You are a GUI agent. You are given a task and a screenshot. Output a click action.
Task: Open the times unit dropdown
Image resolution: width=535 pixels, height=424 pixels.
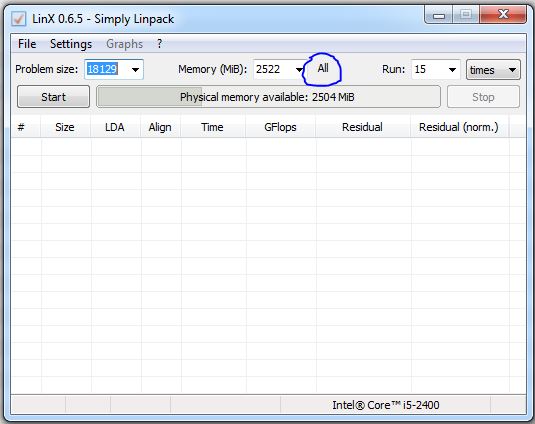point(493,70)
